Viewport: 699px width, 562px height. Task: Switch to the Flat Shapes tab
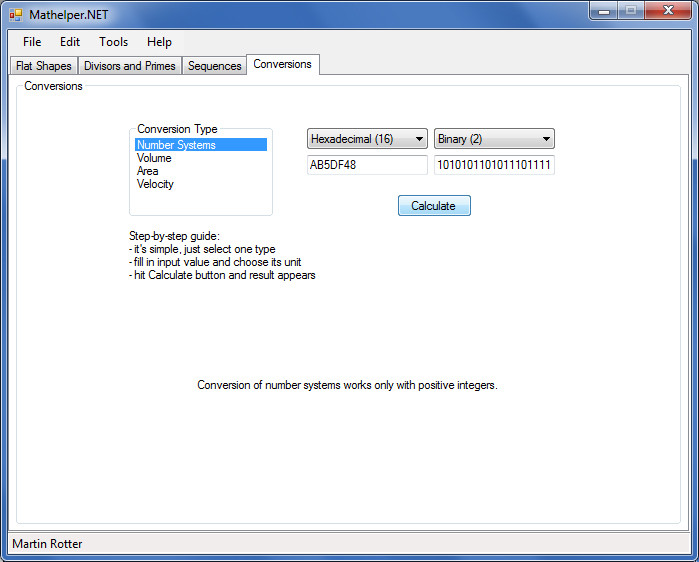(44, 66)
